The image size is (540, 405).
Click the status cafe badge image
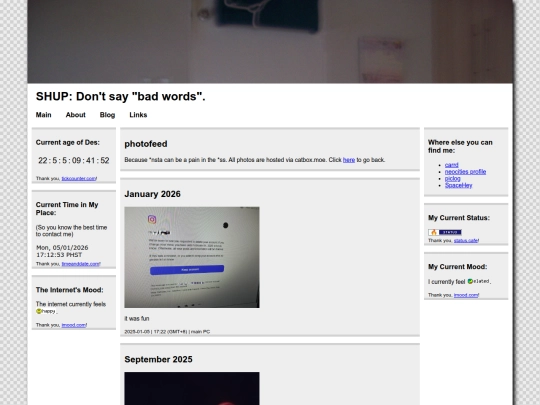[445, 232]
